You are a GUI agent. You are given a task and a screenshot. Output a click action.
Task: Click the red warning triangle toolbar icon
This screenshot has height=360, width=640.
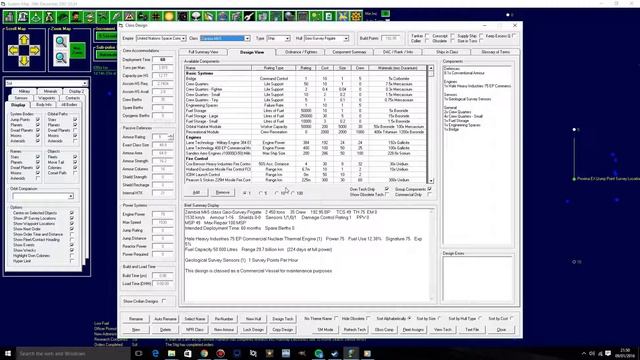coord(129,17)
